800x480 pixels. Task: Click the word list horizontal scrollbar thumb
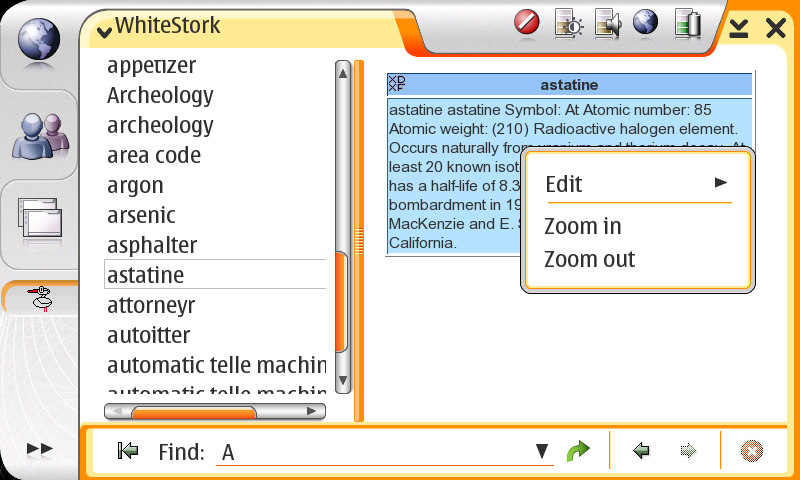(194, 412)
